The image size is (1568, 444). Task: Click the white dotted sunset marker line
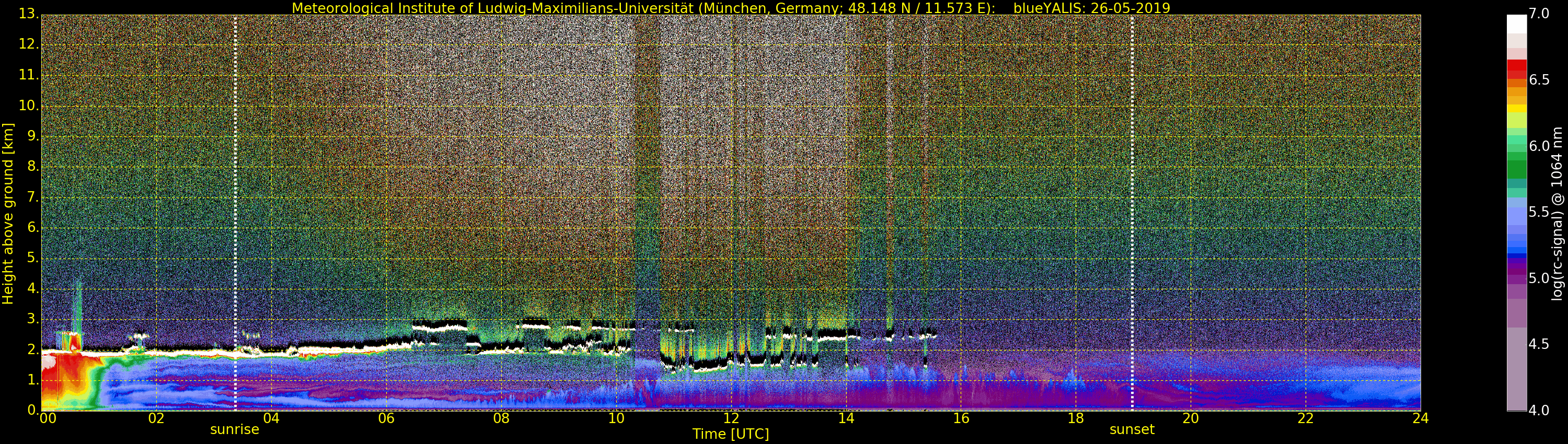pos(1132,213)
